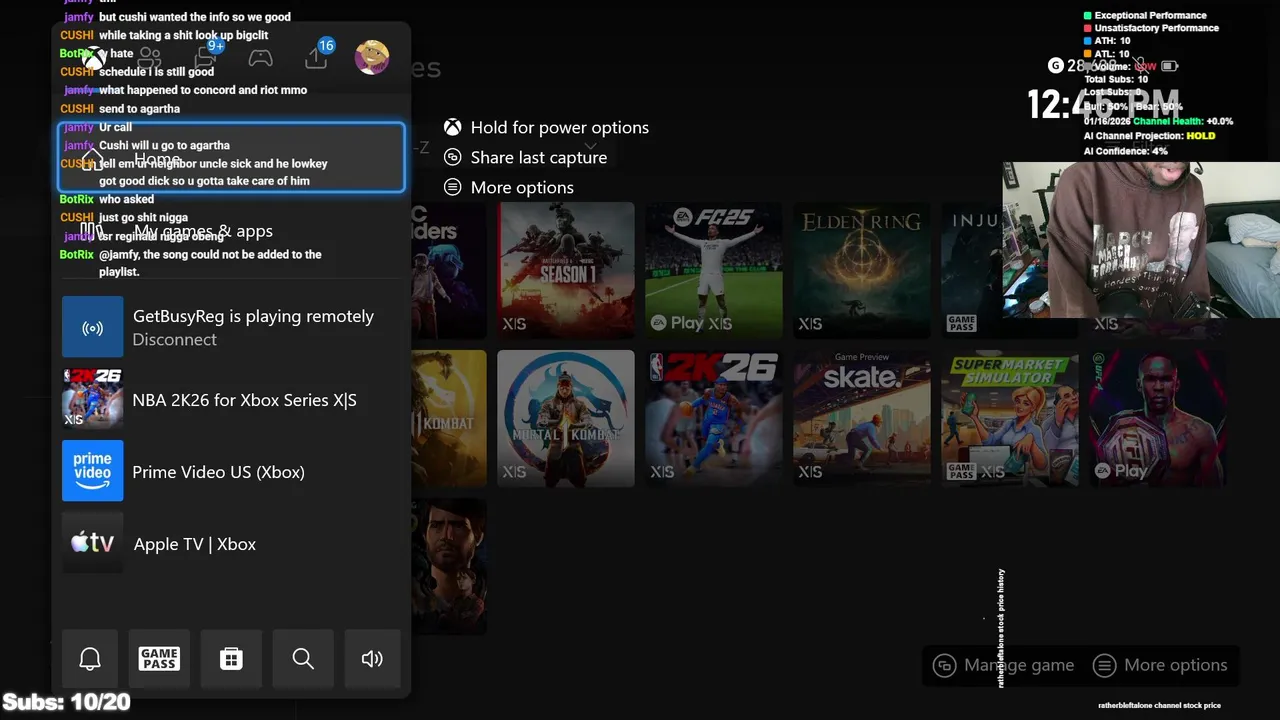Viewport: 1280px width, 720px height.
Task: Open Apple TV | Xbox
Action: [x=231, y=543]
